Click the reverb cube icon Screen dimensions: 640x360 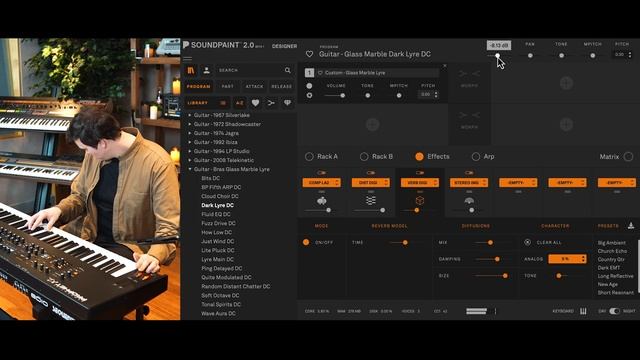[420, 200]
